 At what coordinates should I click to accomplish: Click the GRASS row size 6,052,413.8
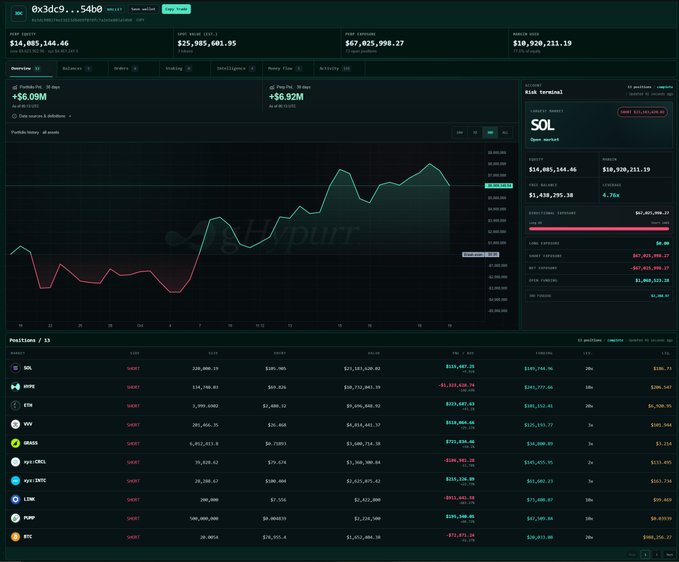point(204,444)
